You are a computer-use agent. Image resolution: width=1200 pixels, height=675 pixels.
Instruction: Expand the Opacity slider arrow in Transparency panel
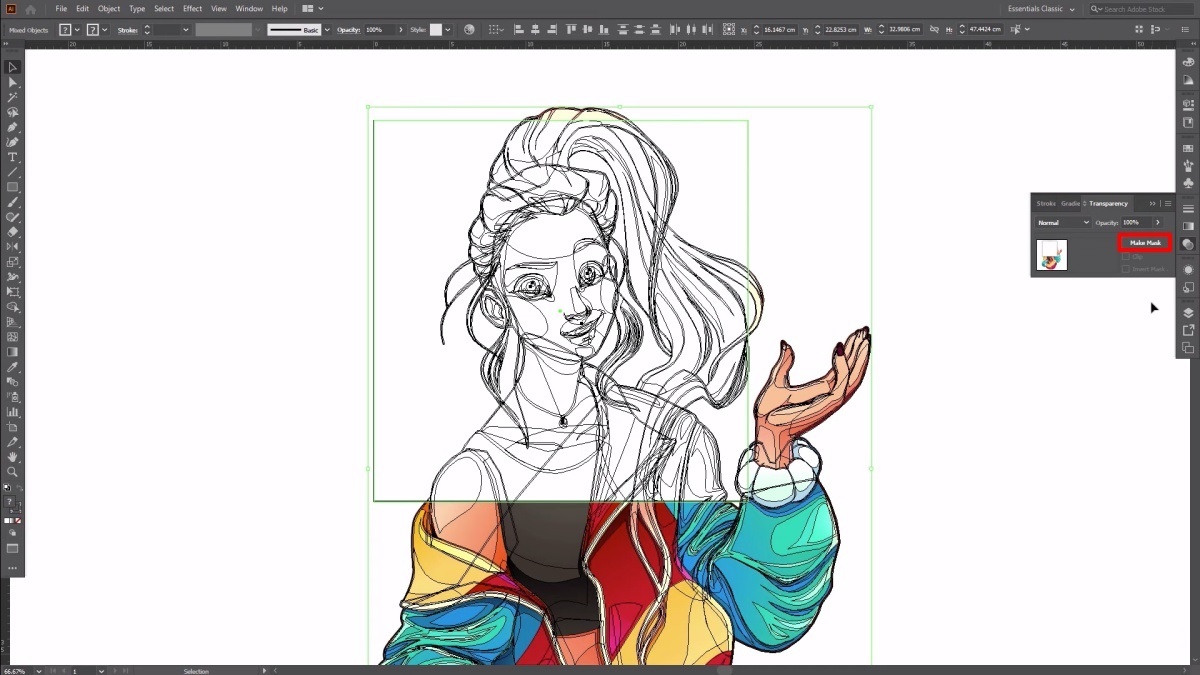tap(1159, 222)
